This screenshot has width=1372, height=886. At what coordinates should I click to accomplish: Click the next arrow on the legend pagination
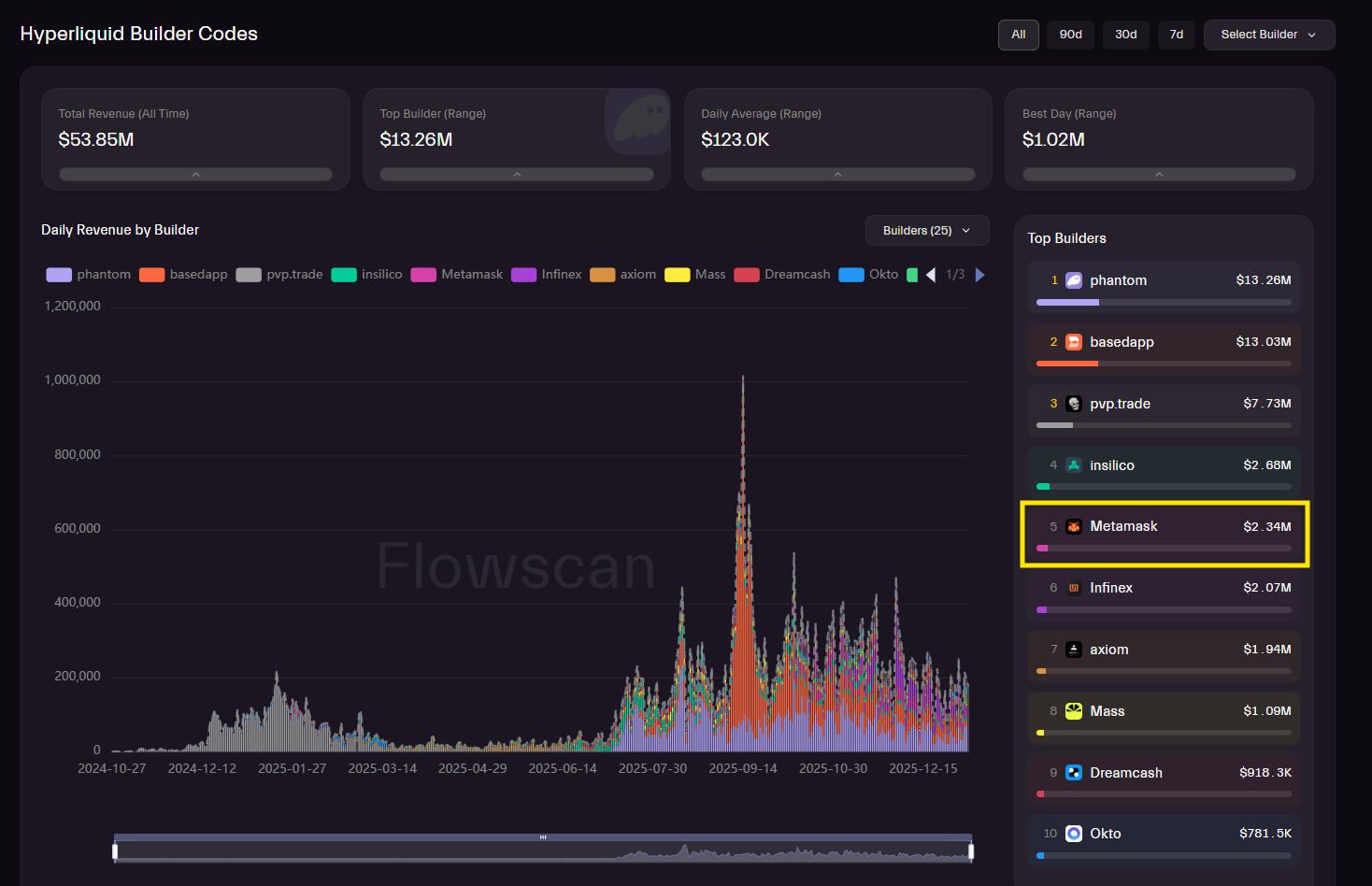coord(979,274)
